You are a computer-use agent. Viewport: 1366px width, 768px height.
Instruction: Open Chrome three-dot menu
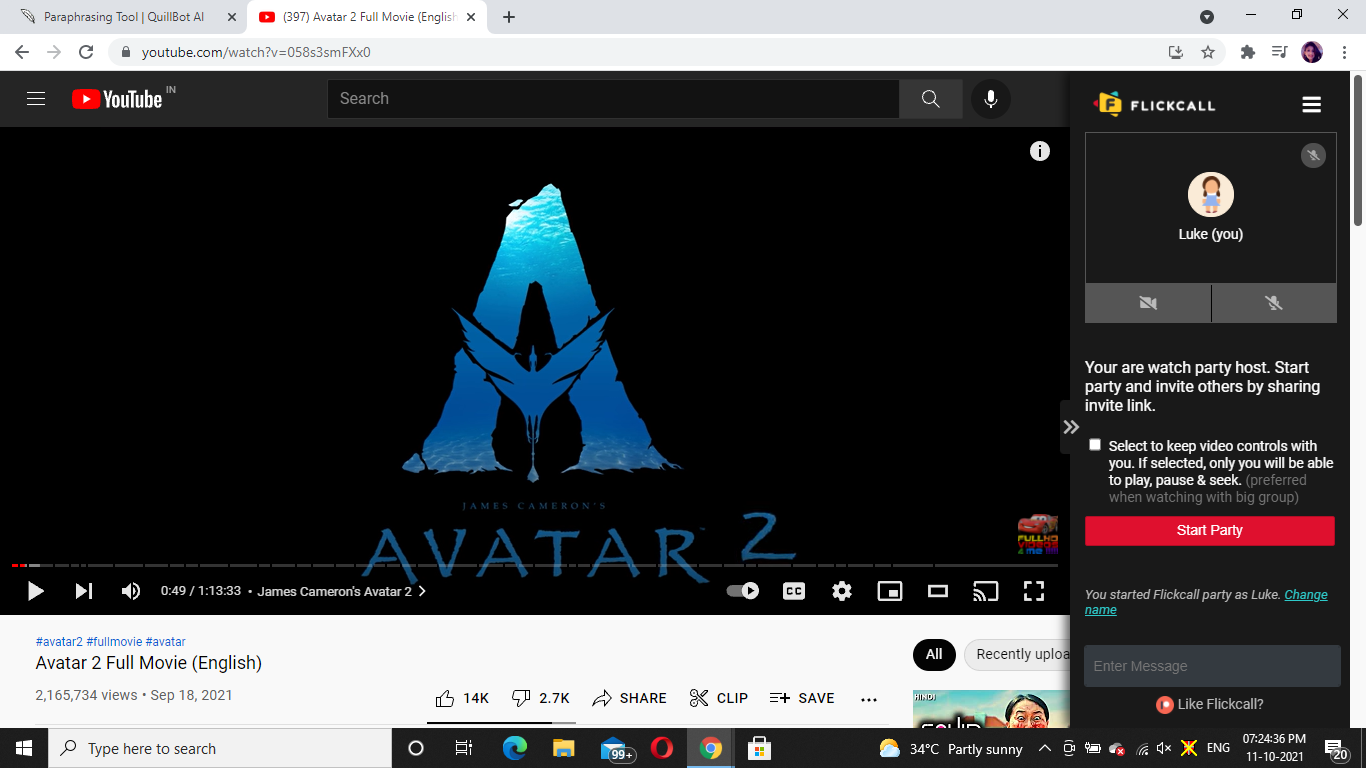[1345, 52]
